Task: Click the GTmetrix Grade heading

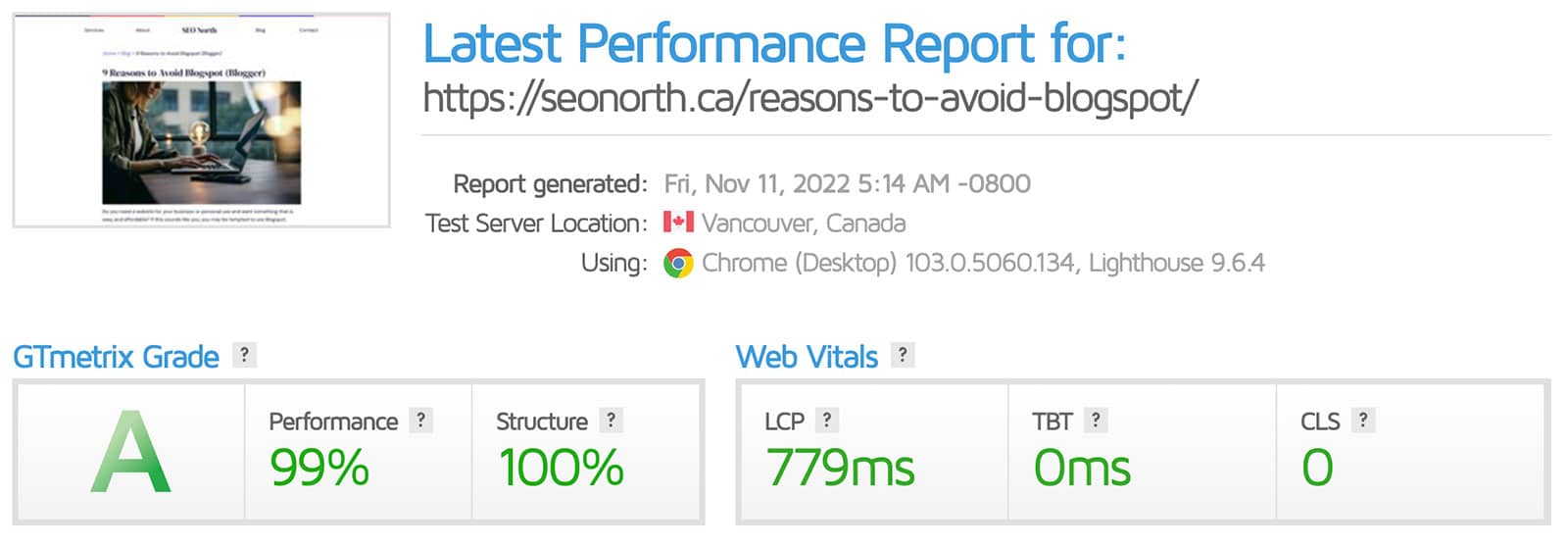Action: tap(116, 357)
